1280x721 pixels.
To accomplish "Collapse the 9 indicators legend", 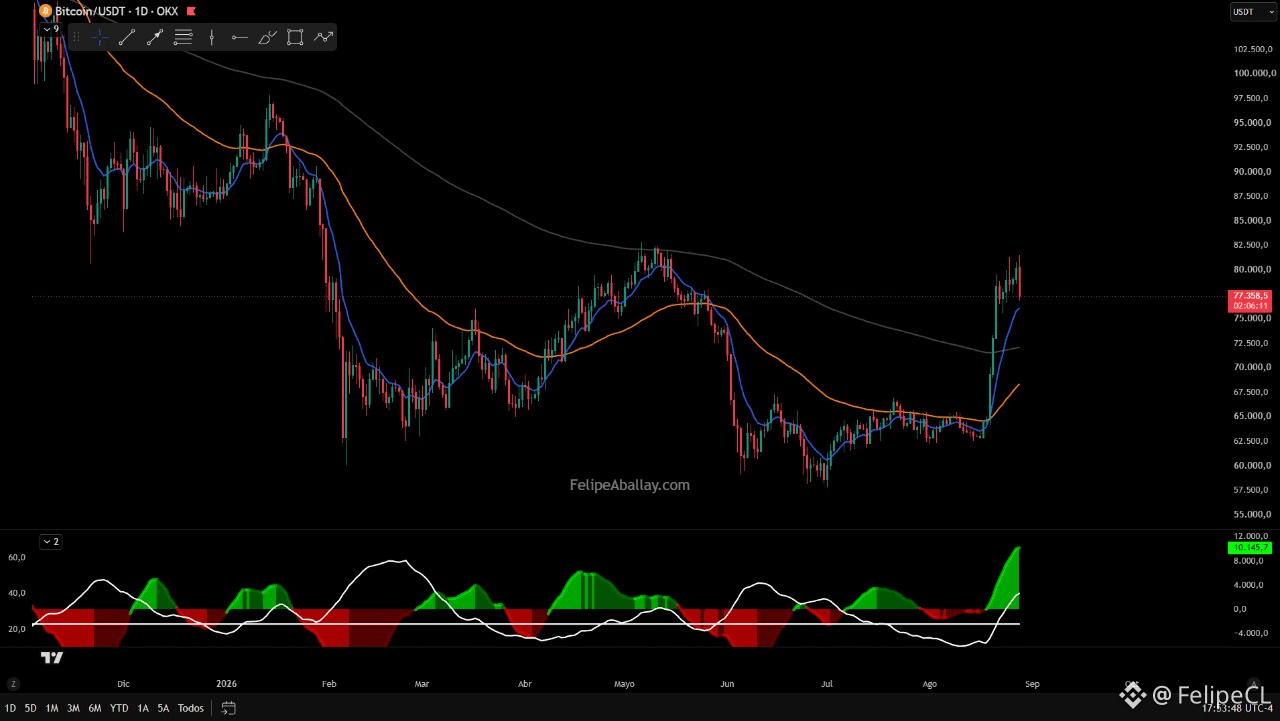I will pyautogui.click(x=50, y=29).
